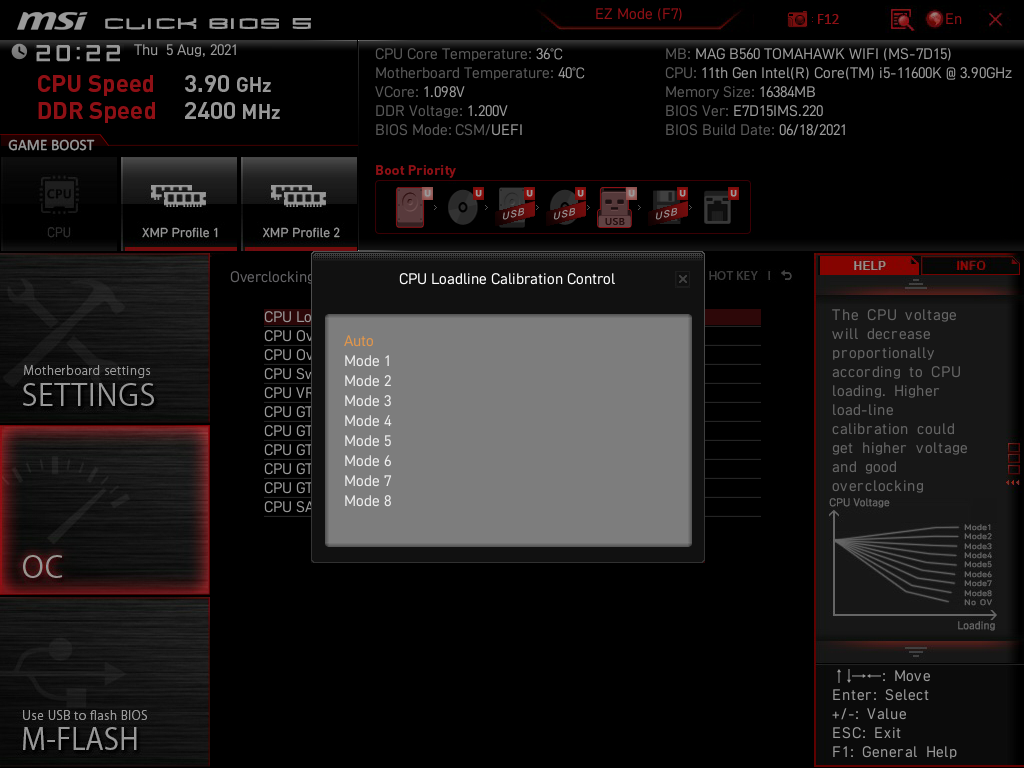
Task: Click the DDR Speed 2400 MHz readout
Action: click(159, 111)
